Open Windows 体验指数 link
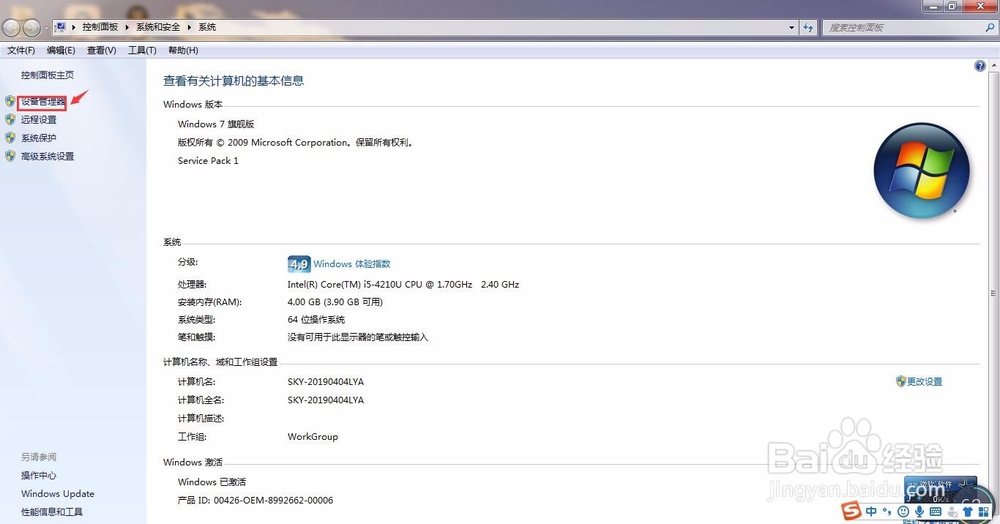The image size is (1000, 524). pyautogui.click(x=351, y=264)
